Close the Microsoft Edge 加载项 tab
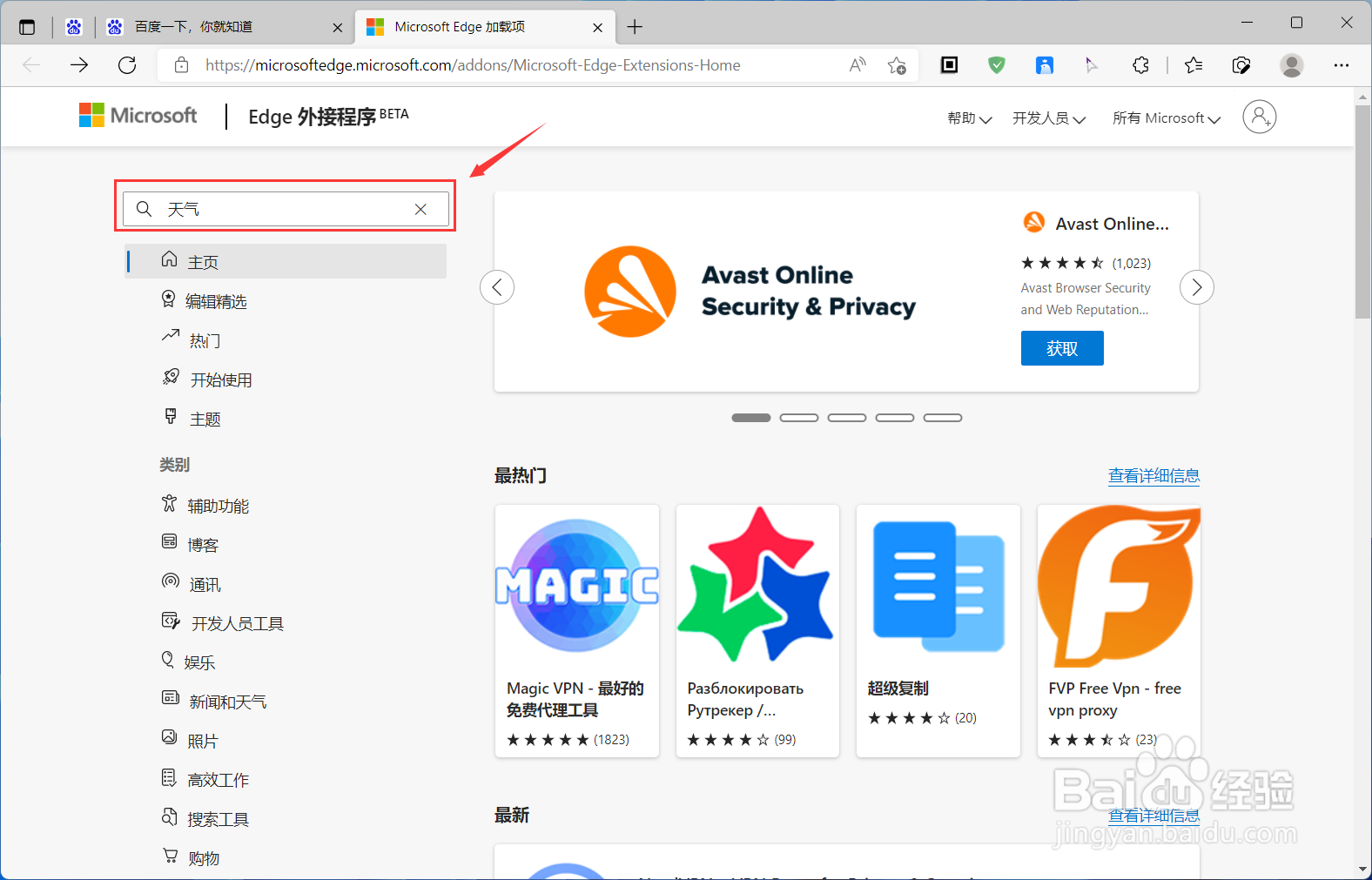This screenshot has width=1372, height=880. click(597, 27)
